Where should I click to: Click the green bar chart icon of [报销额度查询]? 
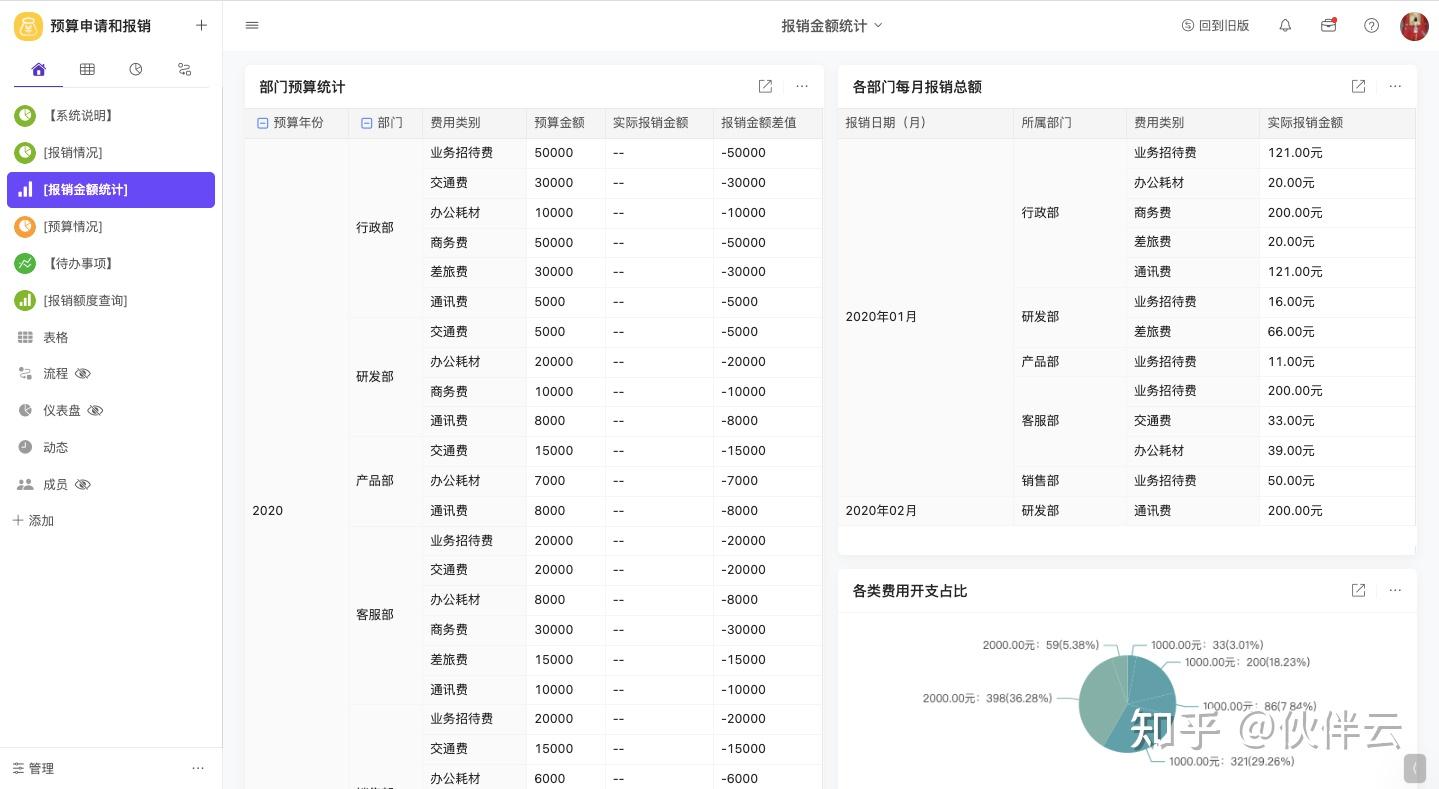25,301
